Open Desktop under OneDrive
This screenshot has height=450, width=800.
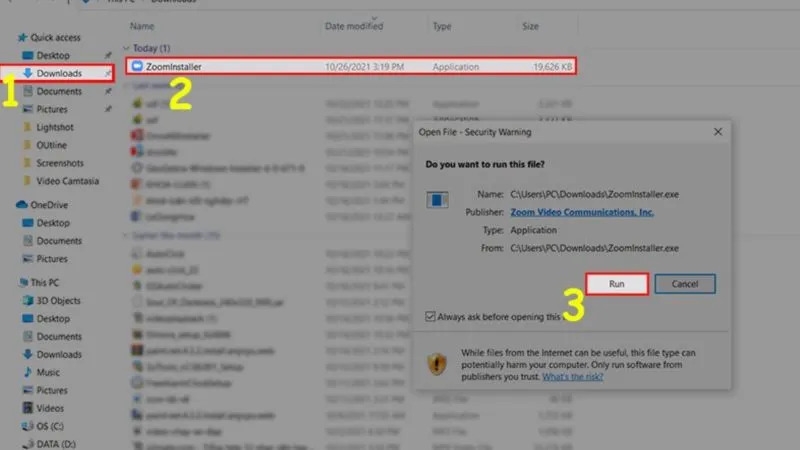click(53, 223)
